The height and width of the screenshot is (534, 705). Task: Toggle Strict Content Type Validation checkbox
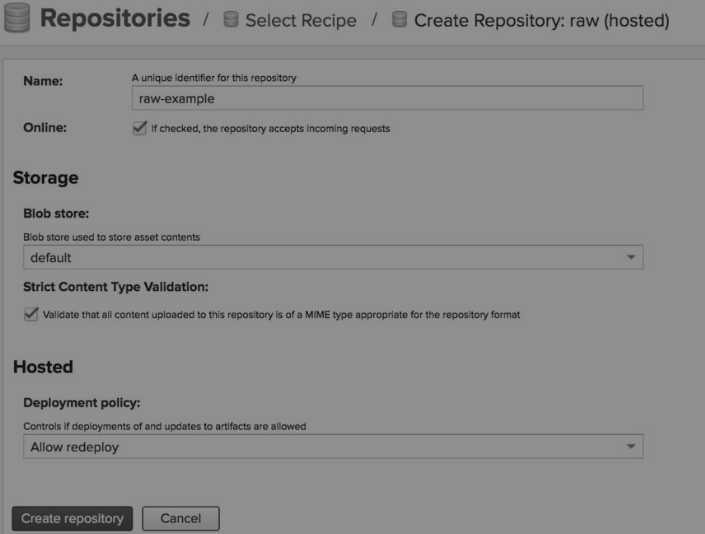coord(31,314)
